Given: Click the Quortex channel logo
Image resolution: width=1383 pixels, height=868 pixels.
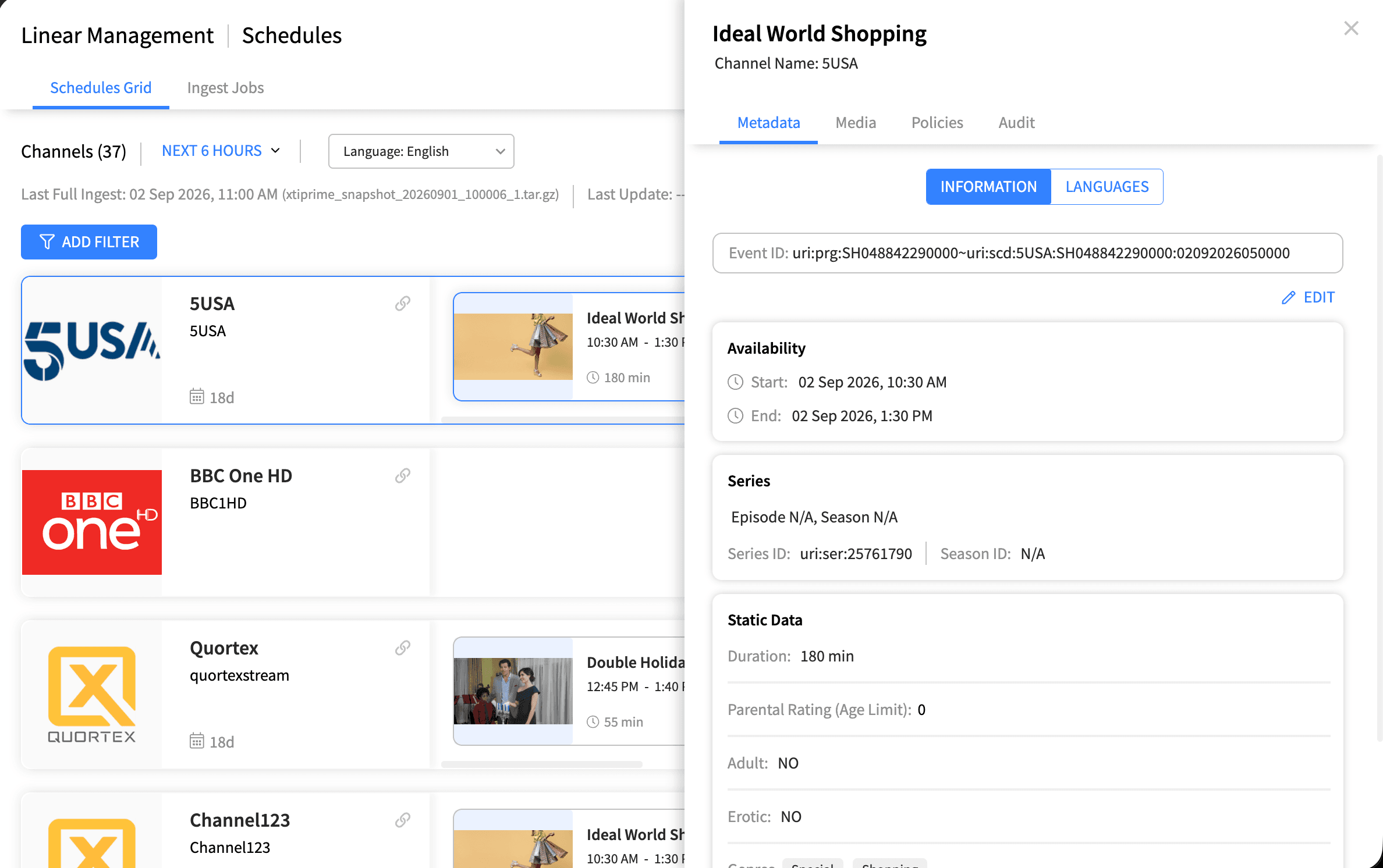Looking at the screenshot, I should pyautogui.click(x=92, y=695).
